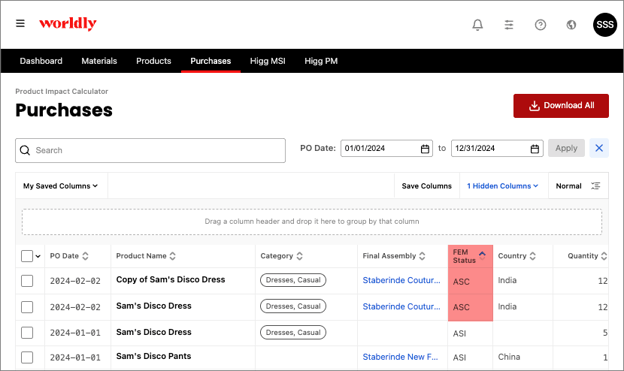Open Staberinde Coutur link in second row

pyautogui.click(x=401, y=307)
